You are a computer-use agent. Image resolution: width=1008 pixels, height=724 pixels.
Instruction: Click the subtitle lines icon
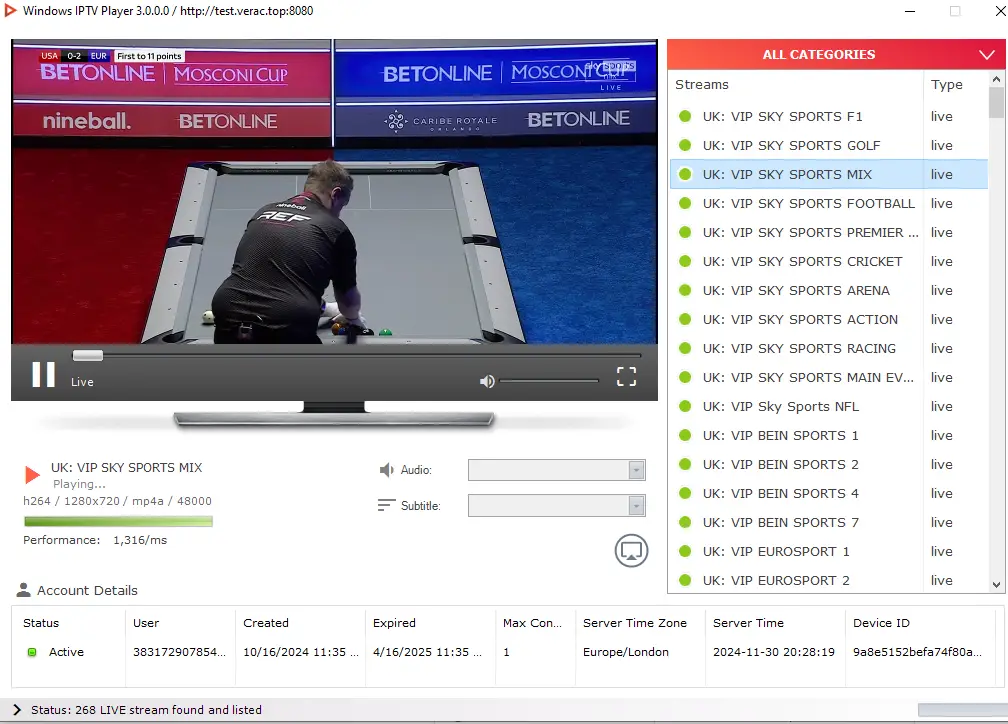click(x=386, y=505)
